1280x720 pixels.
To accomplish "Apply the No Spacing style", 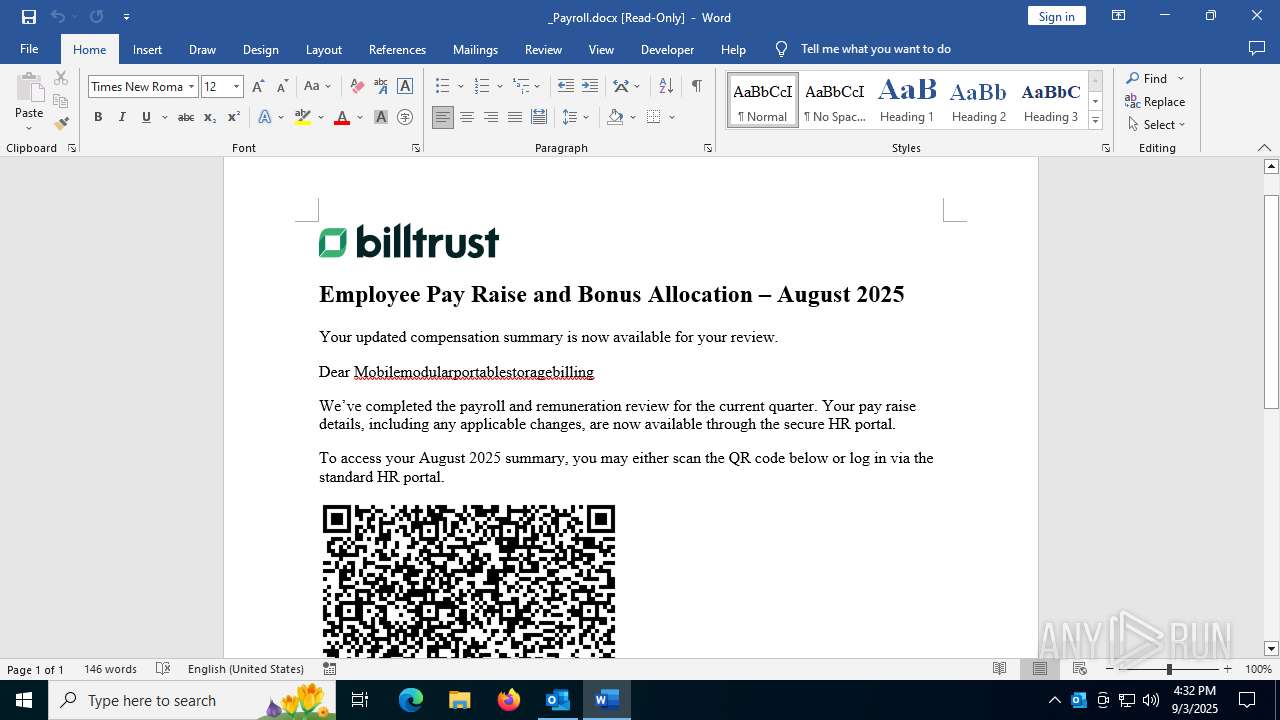I will 835,100.
